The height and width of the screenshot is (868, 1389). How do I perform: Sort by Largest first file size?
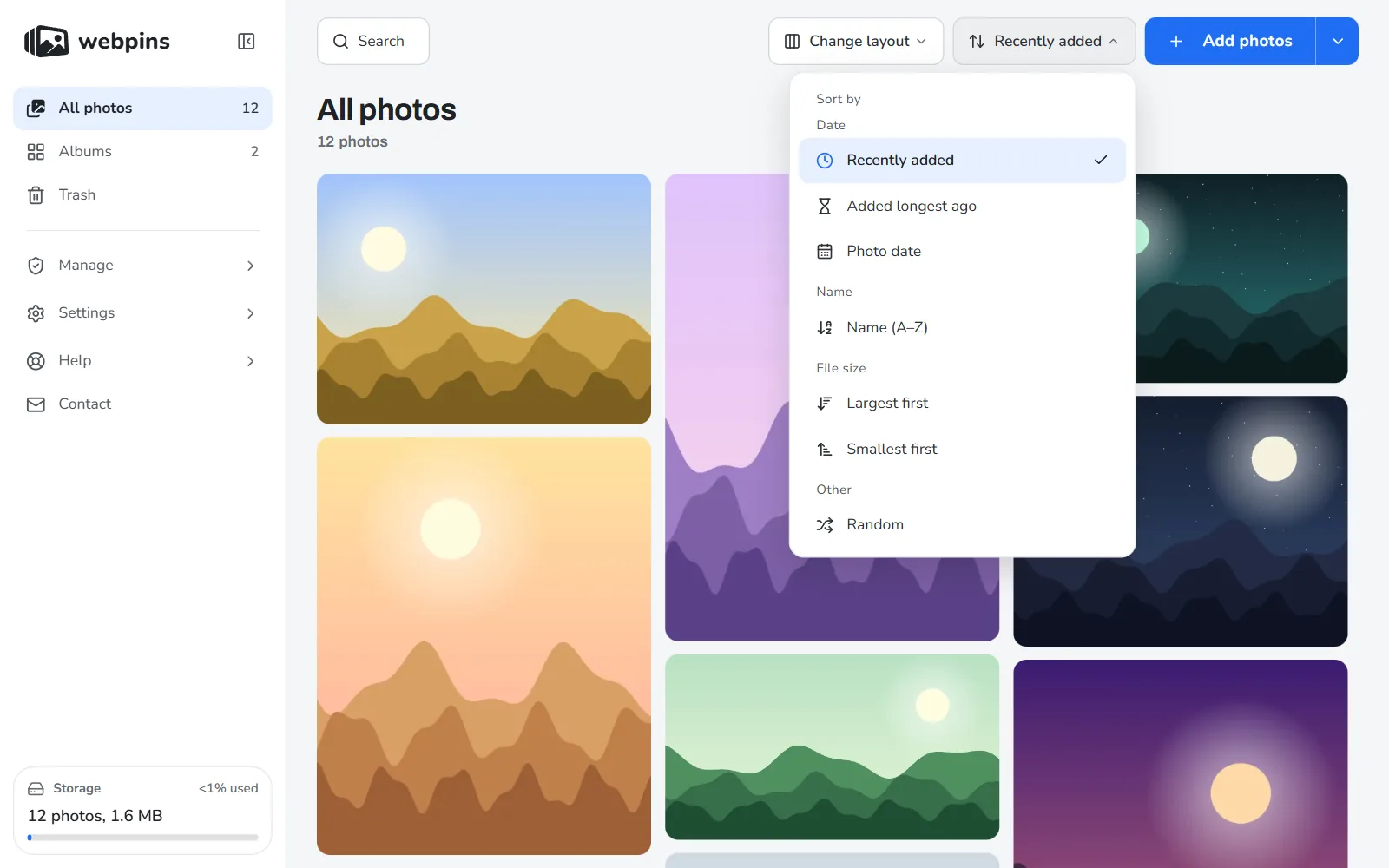[x=962, y=404]
